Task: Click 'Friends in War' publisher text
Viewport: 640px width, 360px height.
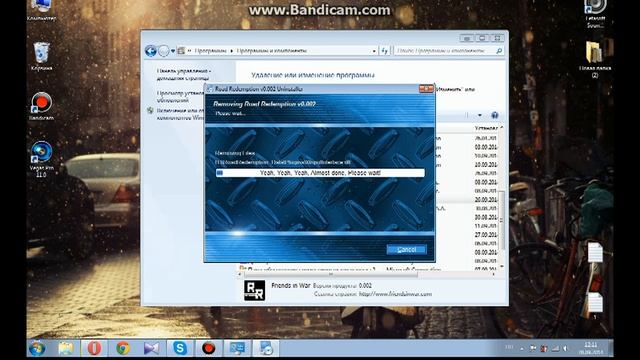Action: [x=291, y=285]
